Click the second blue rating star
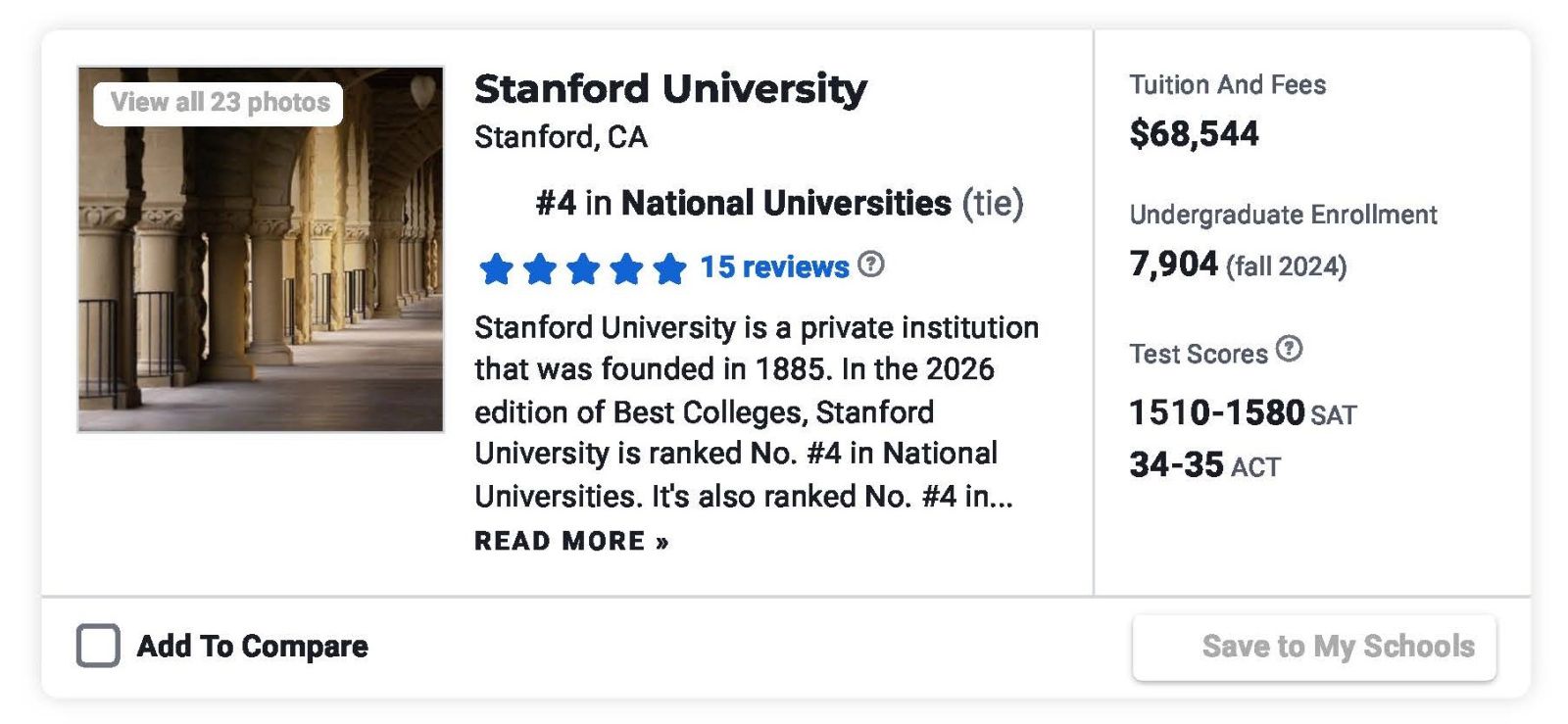 [540, 268]
